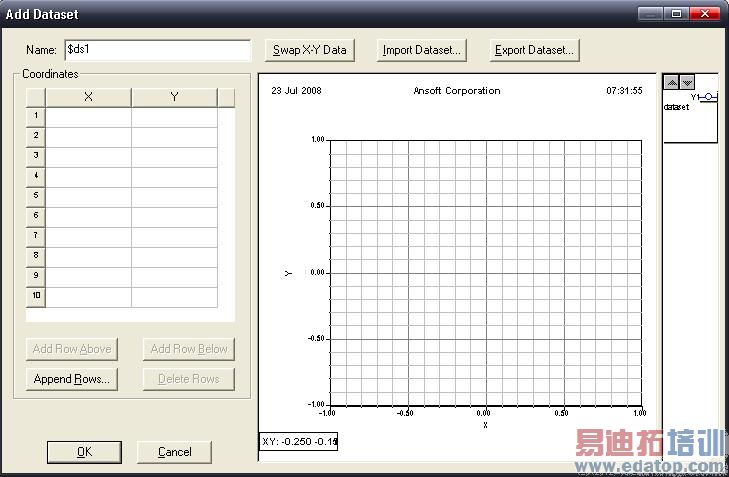
Task: Select row header 10
Action: (36, 297)
